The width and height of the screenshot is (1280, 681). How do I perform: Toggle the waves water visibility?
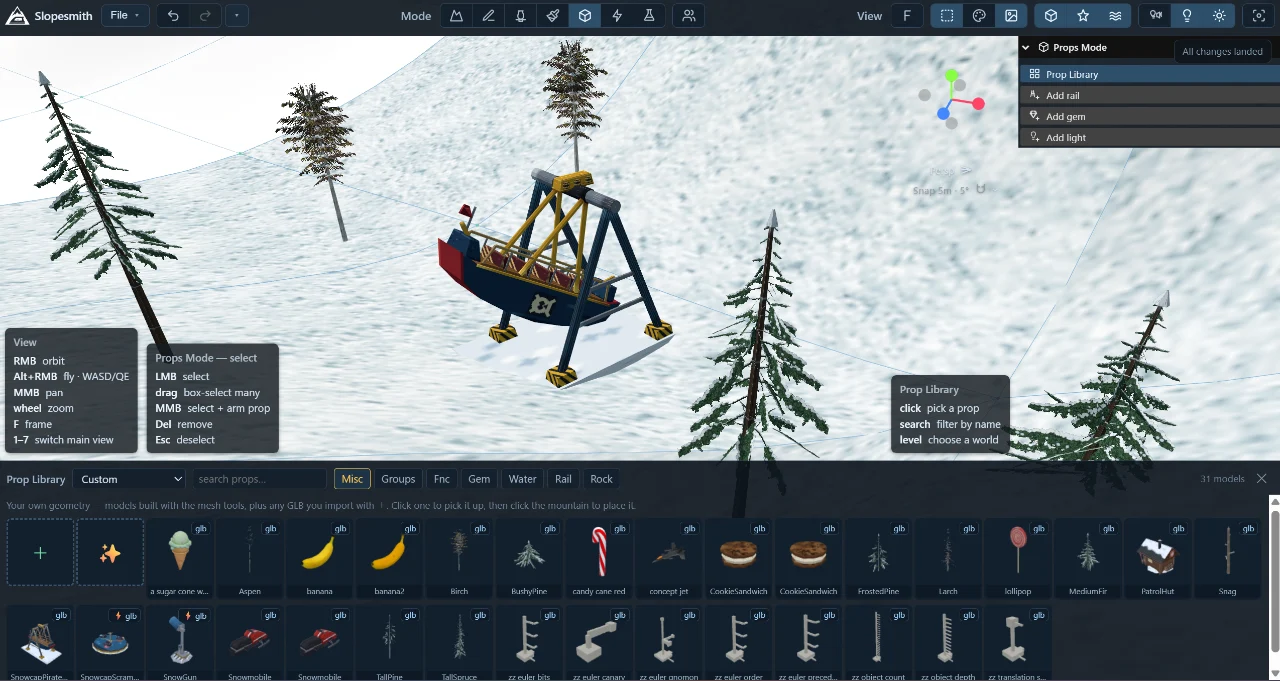tap(1115, 16)
